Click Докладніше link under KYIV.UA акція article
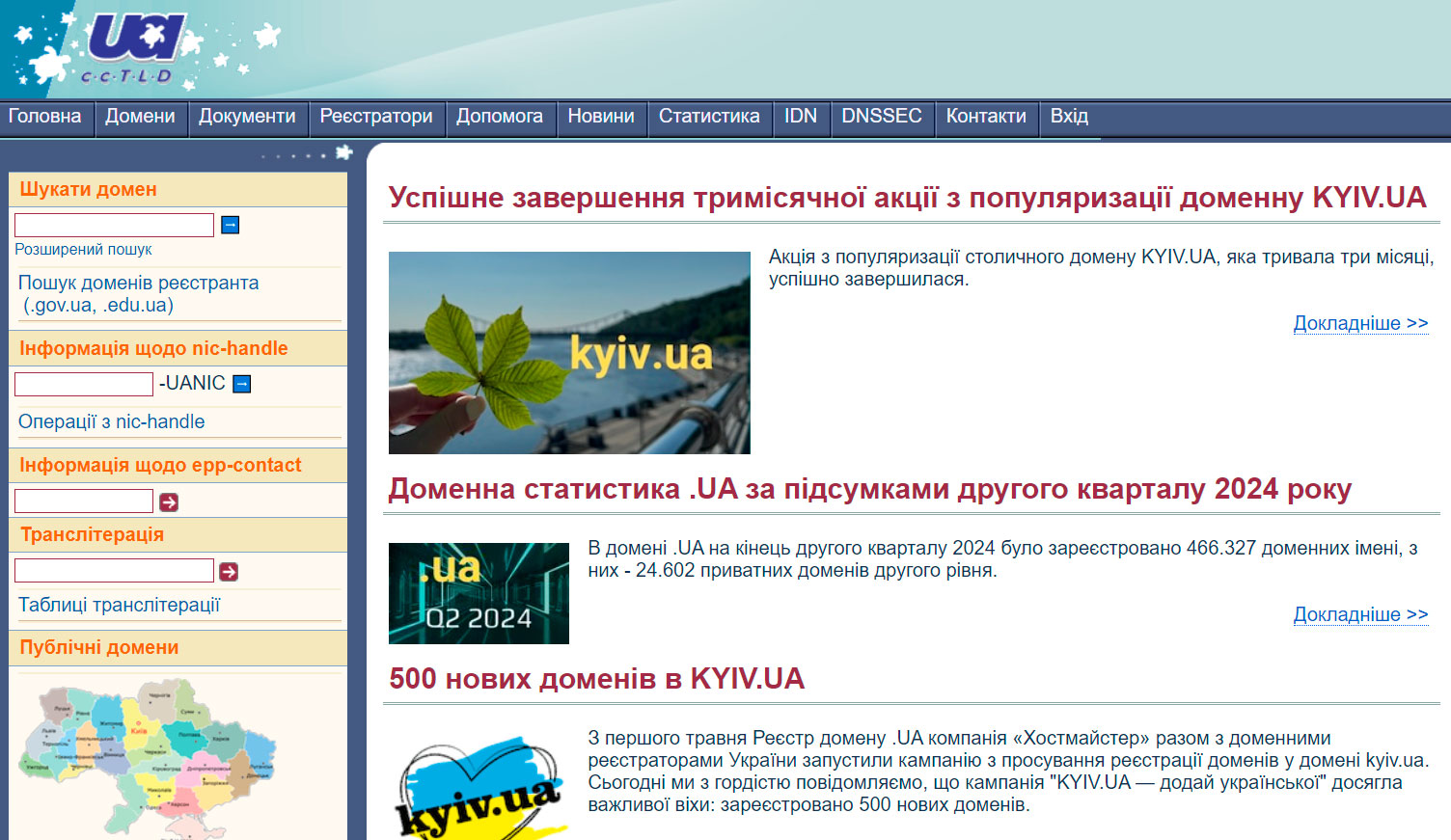Image resolution: width=1451 pixels, height=840 pixels. pyautogui.click(x=1360, y=324)
